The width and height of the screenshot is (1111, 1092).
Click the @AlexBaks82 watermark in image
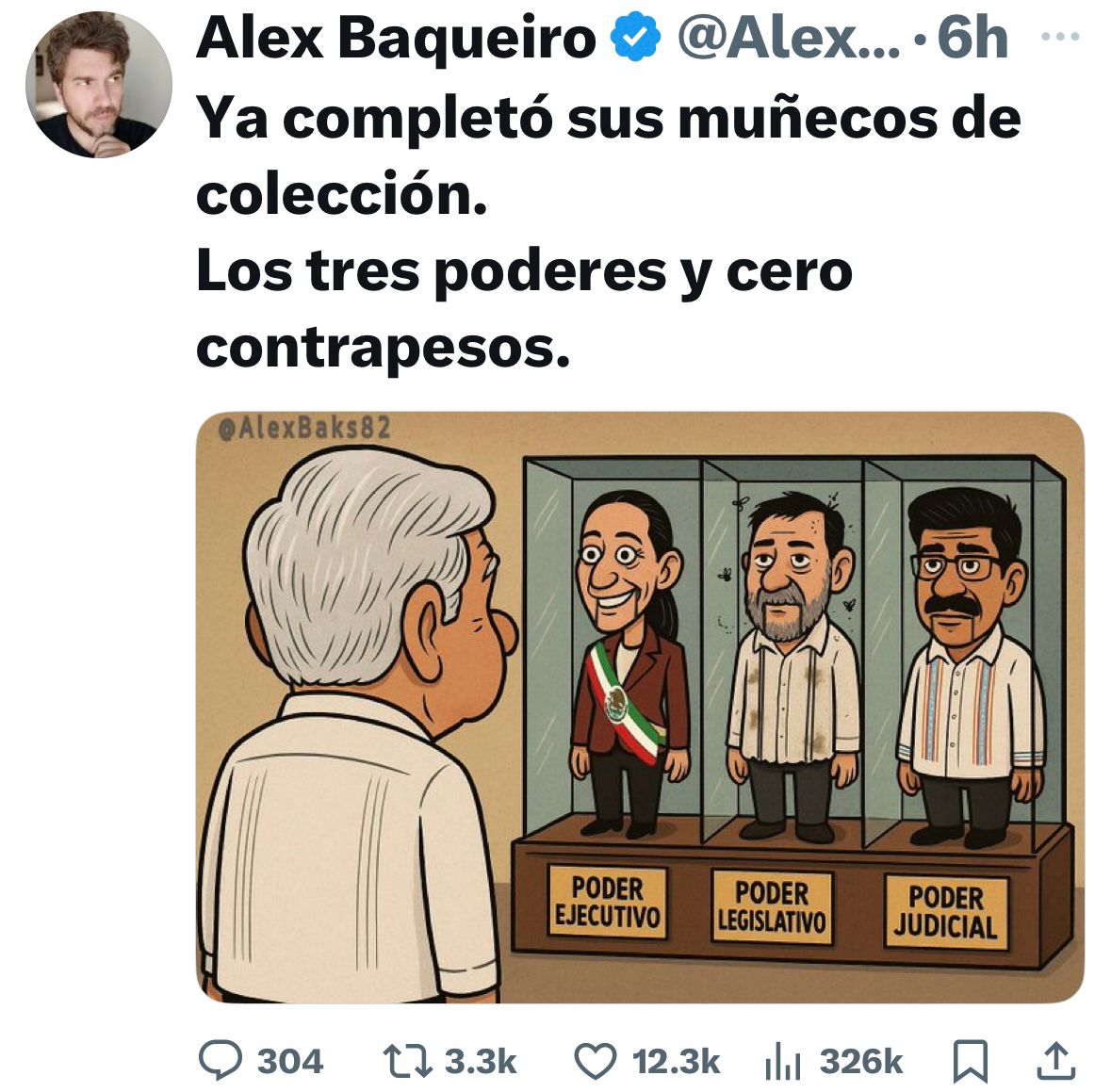[x=305, y=428]
